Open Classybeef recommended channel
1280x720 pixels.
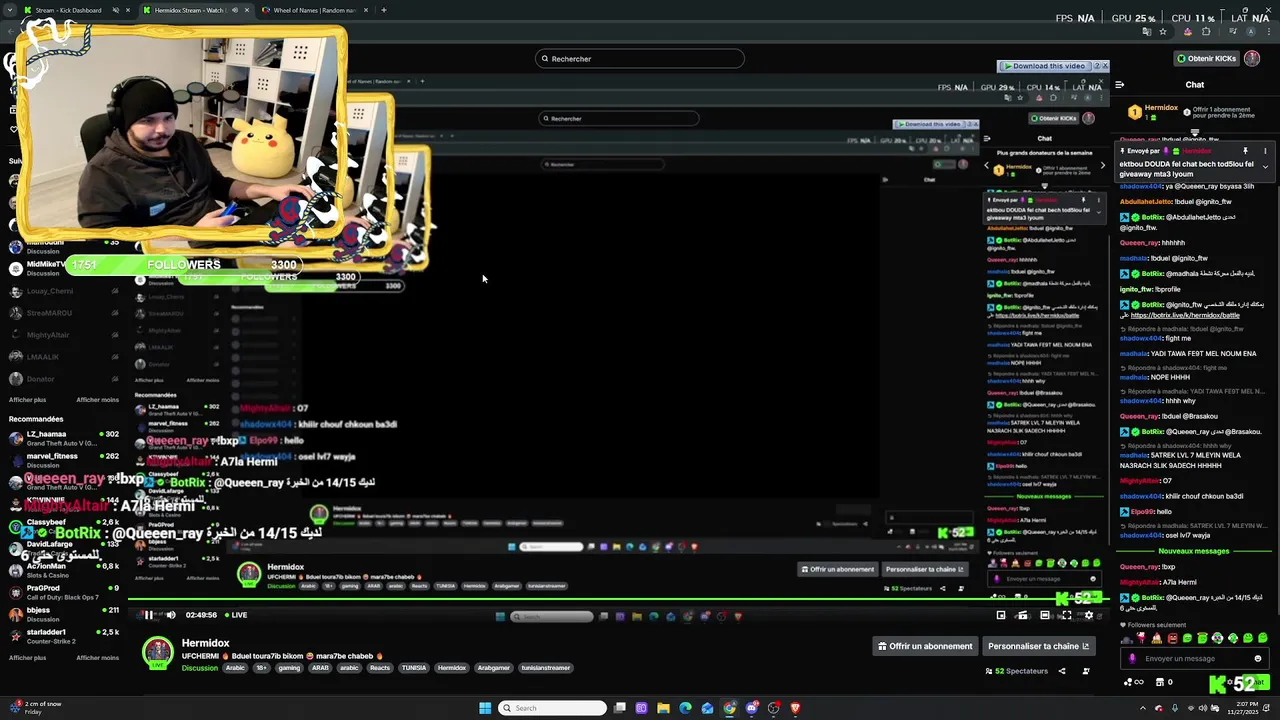coord(64,526)
